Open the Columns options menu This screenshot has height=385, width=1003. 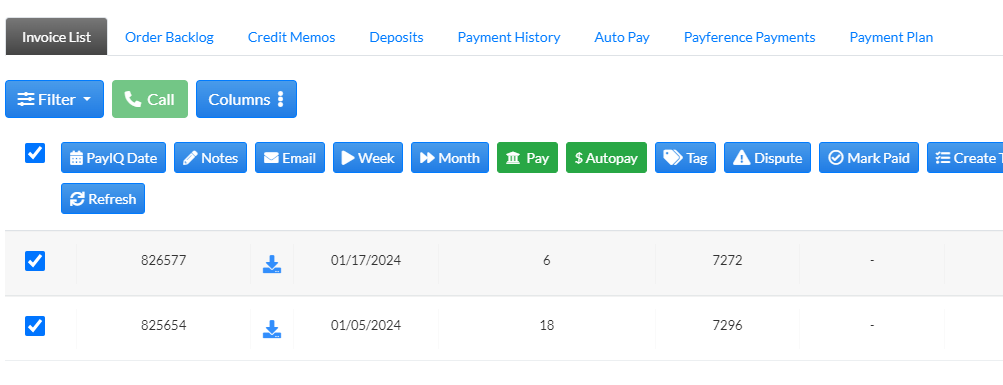coord(246,99)
